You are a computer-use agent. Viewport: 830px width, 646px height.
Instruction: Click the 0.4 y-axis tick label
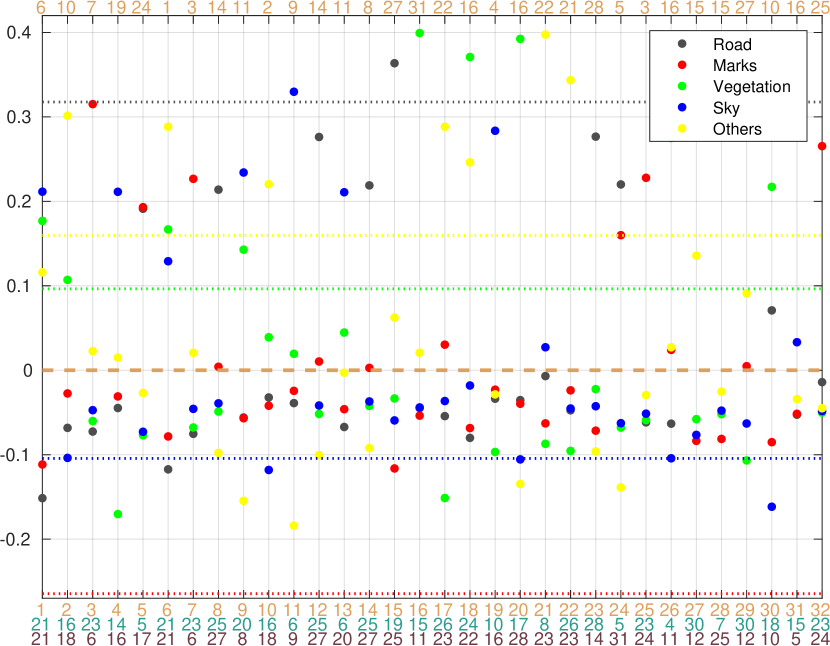[19, 32]
